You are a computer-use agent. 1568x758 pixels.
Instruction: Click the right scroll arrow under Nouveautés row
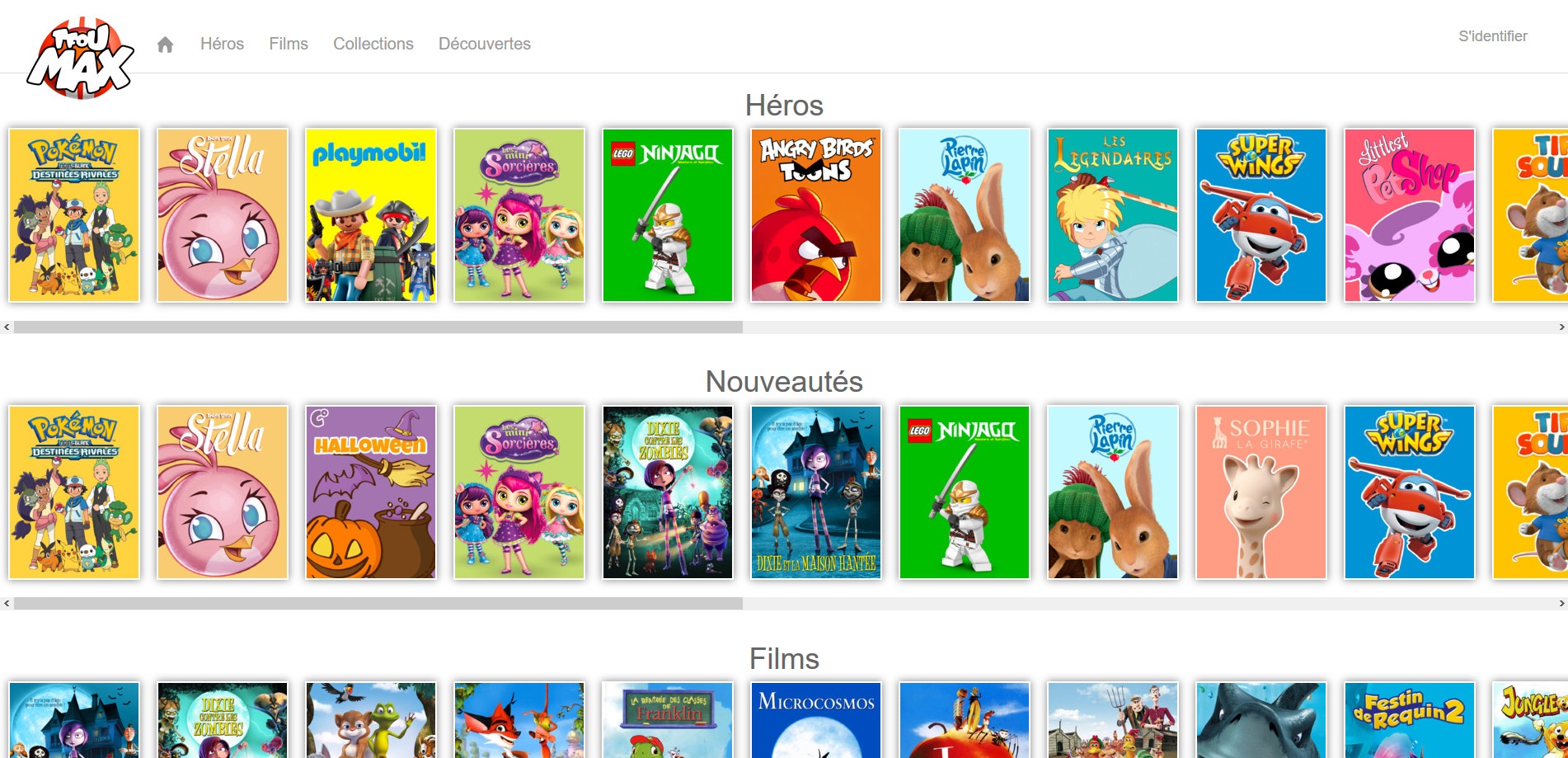click(x=1561, y=604)
